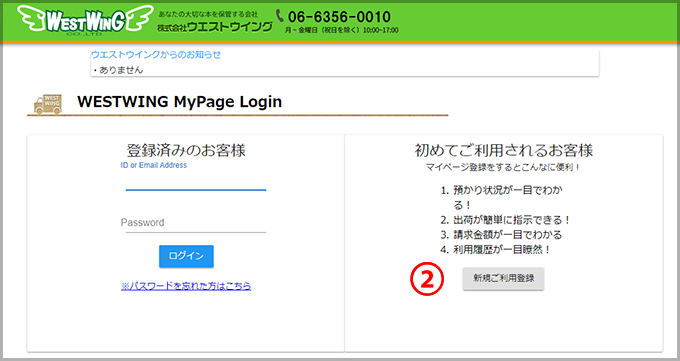Click the delivery truck icon
Viewport: 680px width, 361px height.
click(x=48, y=105)
